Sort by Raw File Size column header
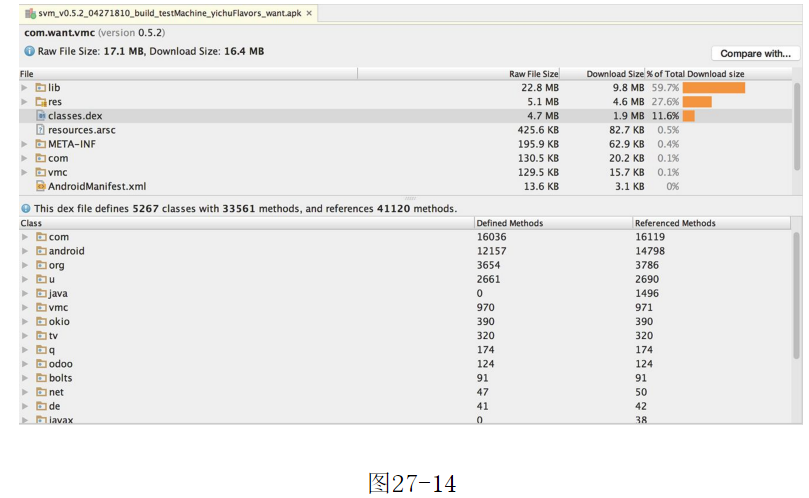 (x=533, y=74)
